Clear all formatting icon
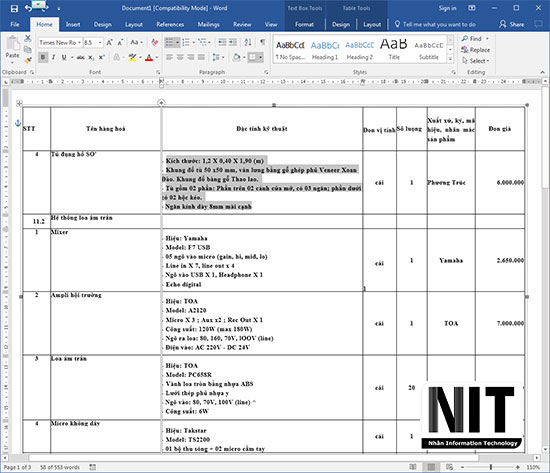550x473 pixels. tap(154, 42)
